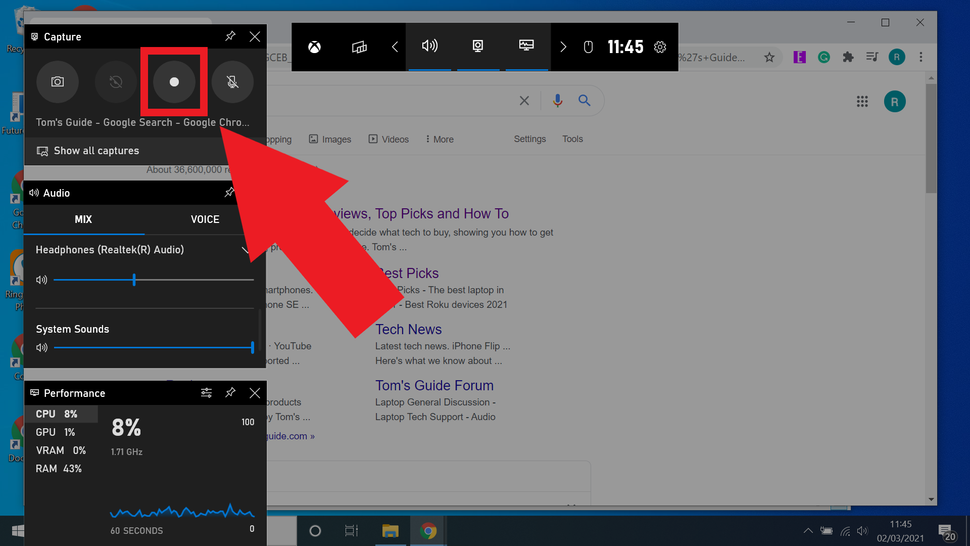Toggle the microphone while recording
This screenshot has width=970, height=546.
click(233, 82)
